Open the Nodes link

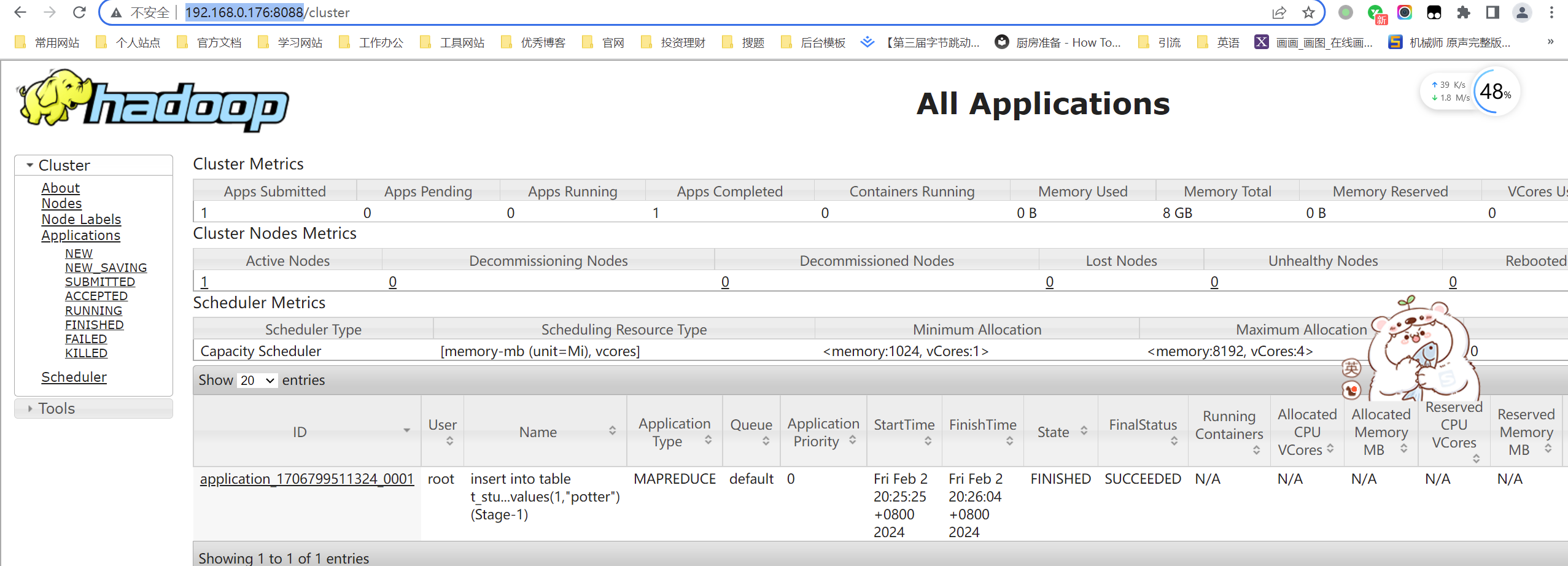click(61, 203)
